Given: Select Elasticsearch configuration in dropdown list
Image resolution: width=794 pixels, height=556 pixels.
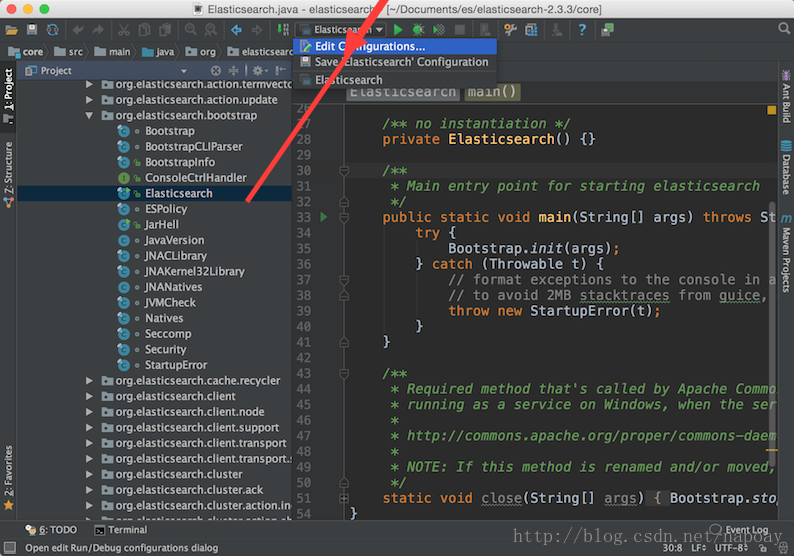Looking at the screenshot, I should [395, 80].
